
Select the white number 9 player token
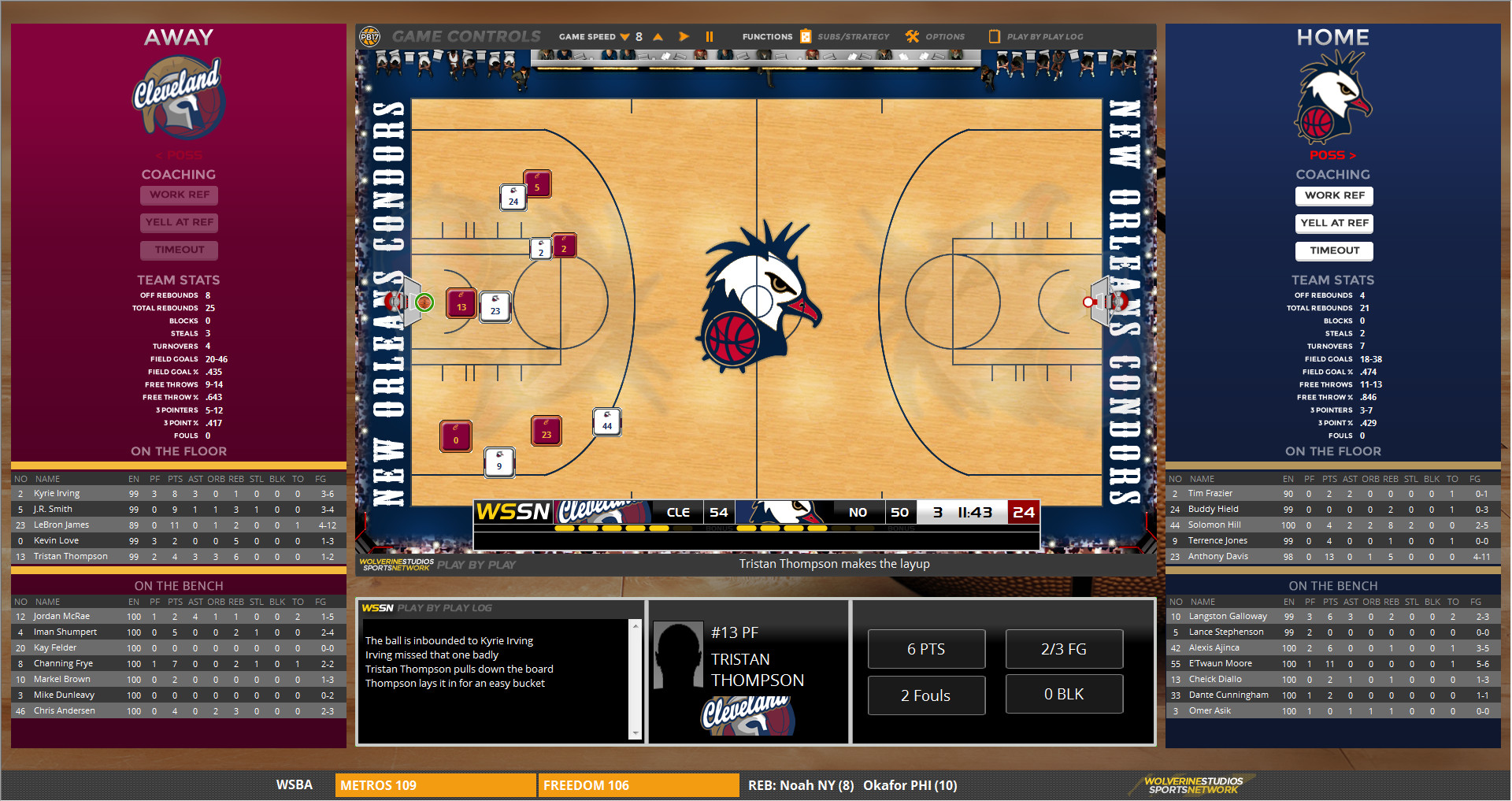click(499, 462)
